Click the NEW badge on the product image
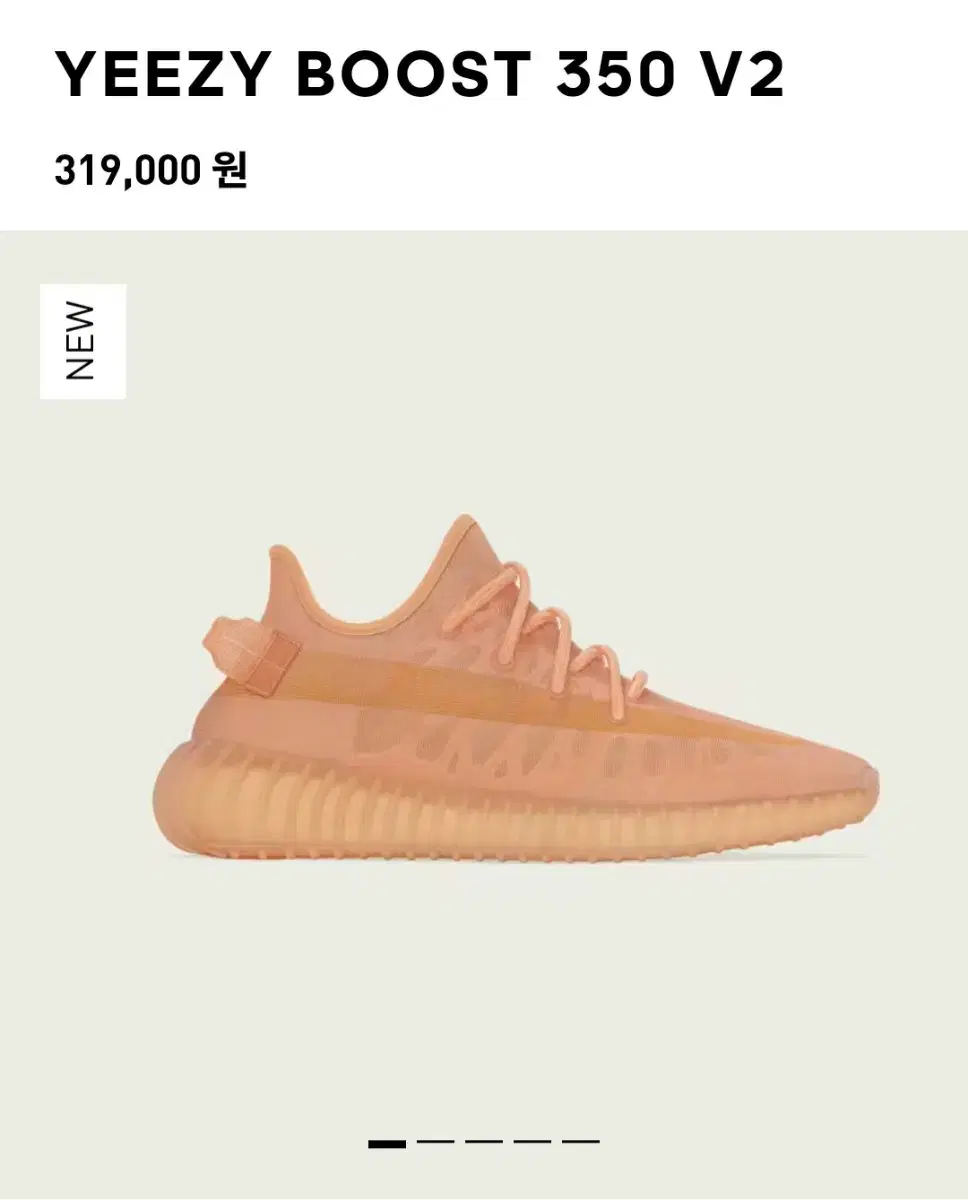This screenshot has height=1200, width=968. coord(83,341)
